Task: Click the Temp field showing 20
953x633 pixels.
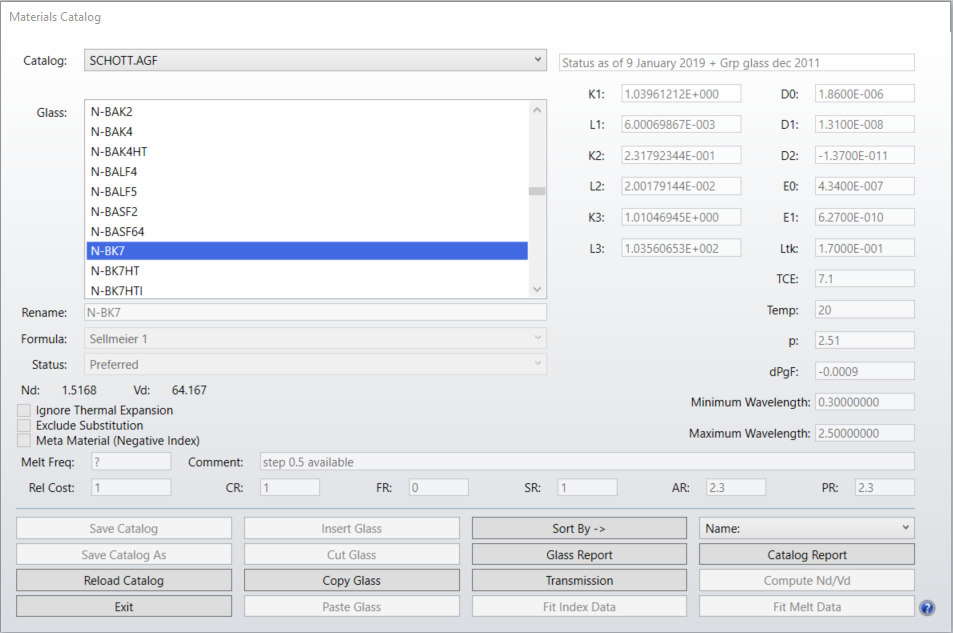Action: coord(864,310)
